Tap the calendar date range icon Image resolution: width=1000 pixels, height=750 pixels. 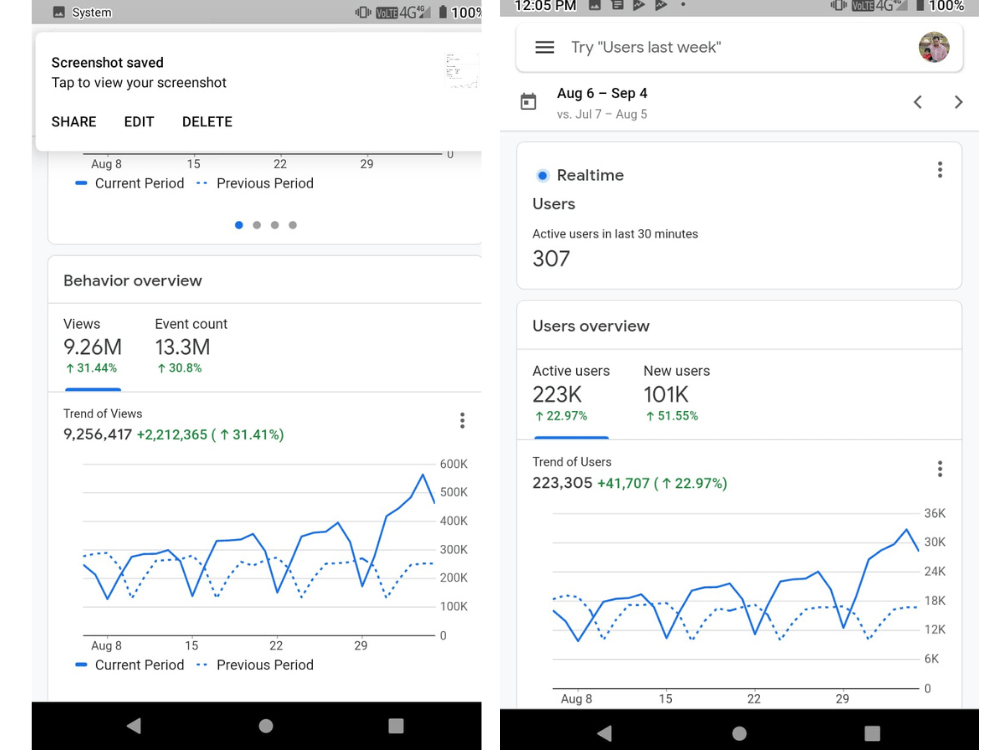point(528,101)
